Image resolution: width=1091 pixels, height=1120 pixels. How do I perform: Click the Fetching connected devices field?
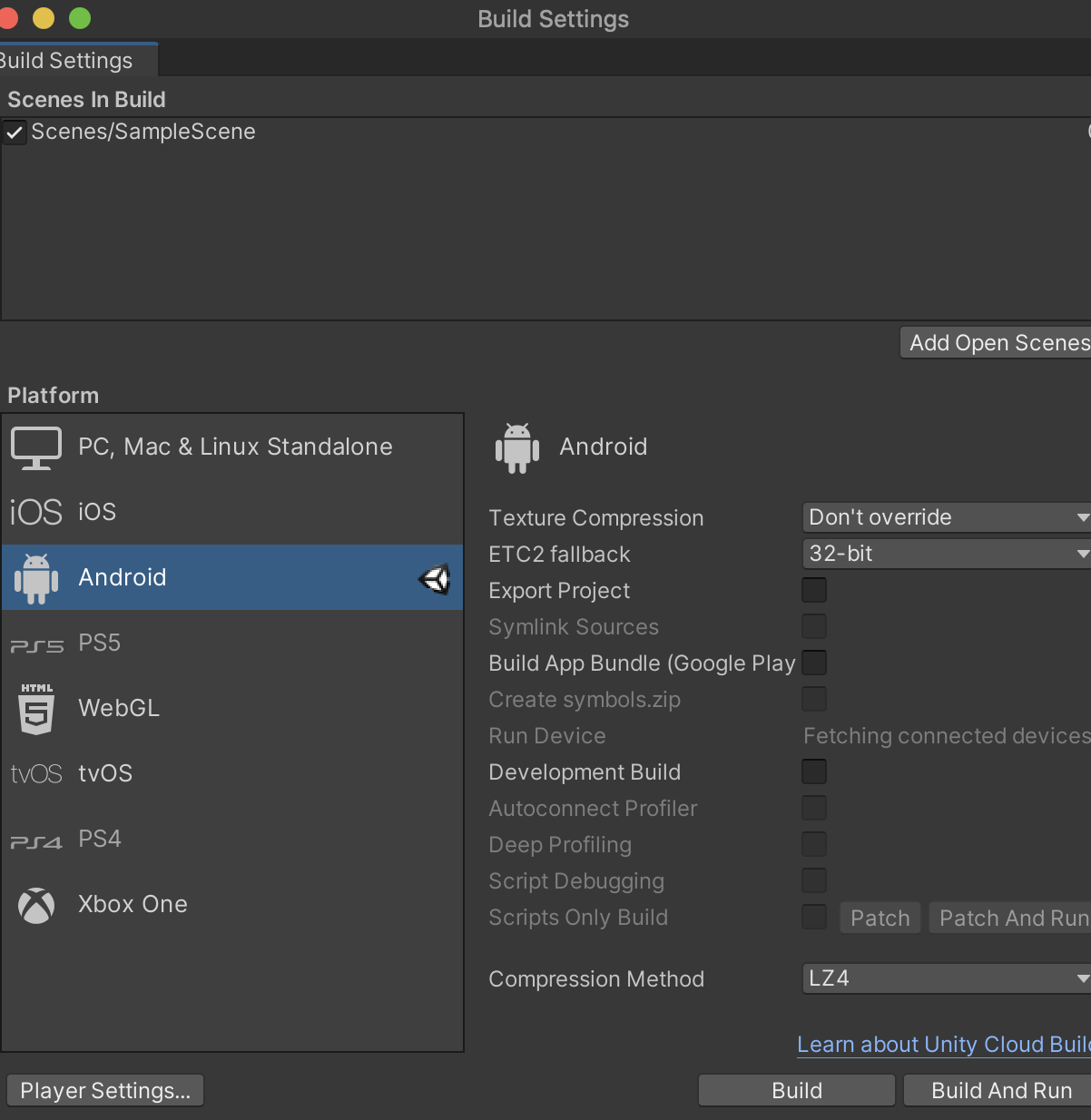pos(947,736)
